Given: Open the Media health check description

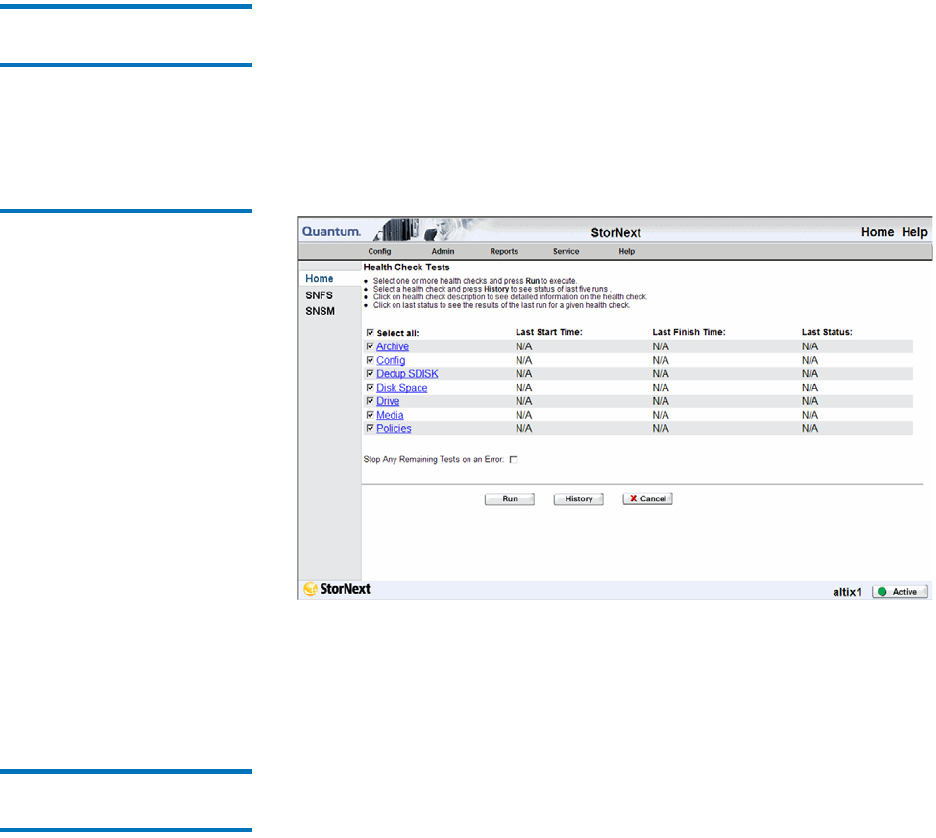Looking at the screenshot, I should click(390, 415).
